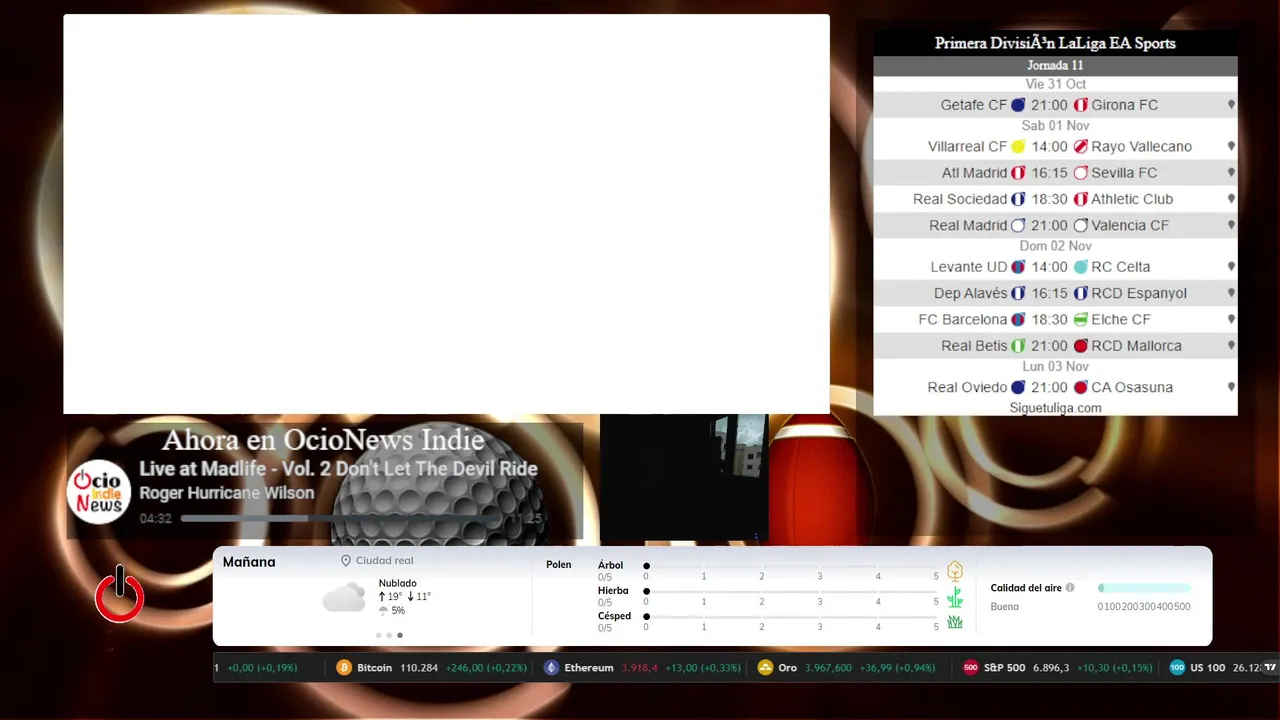Click the Dom 02 Nov date row

[1055, 246]
